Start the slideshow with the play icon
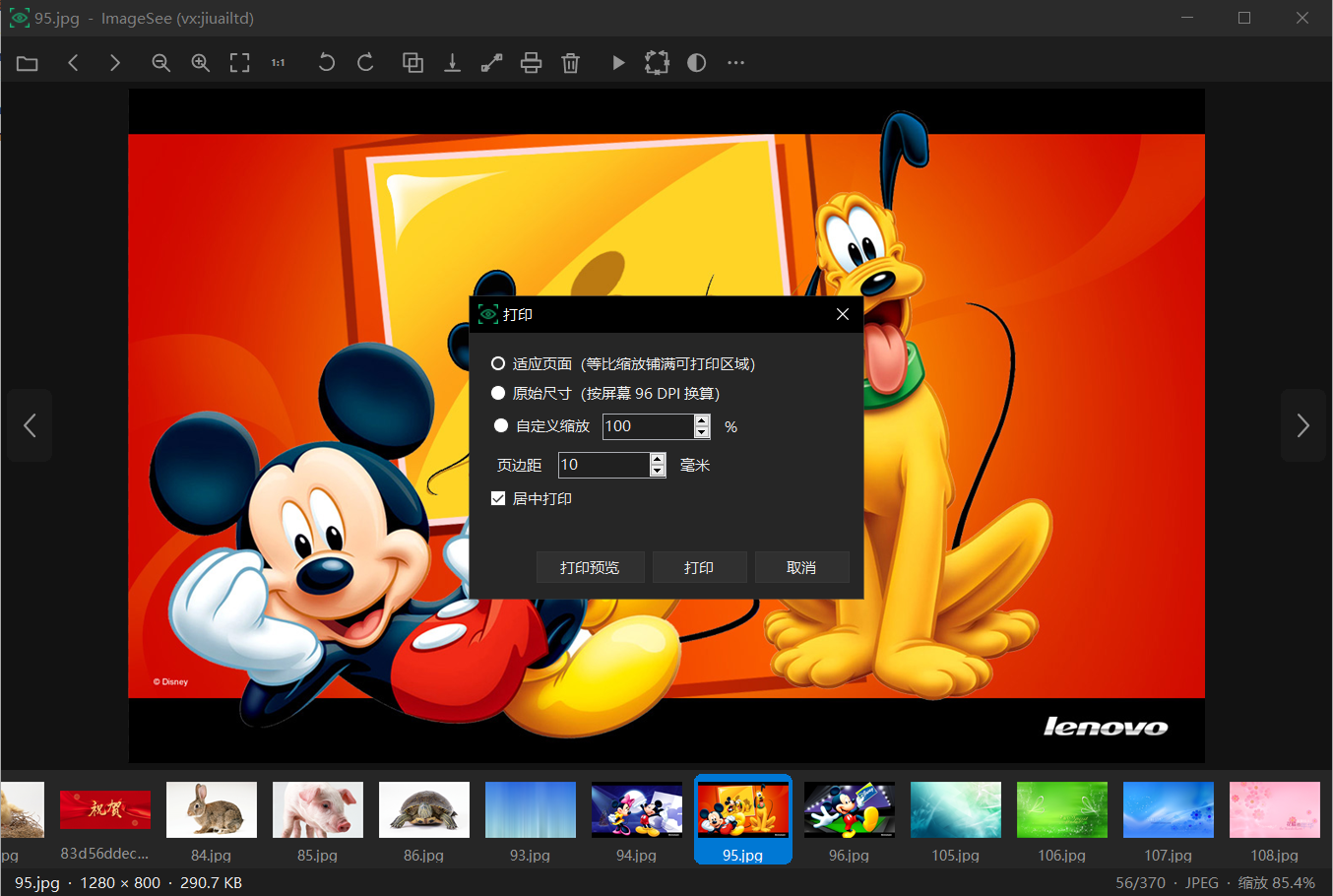 coord(618,63)
